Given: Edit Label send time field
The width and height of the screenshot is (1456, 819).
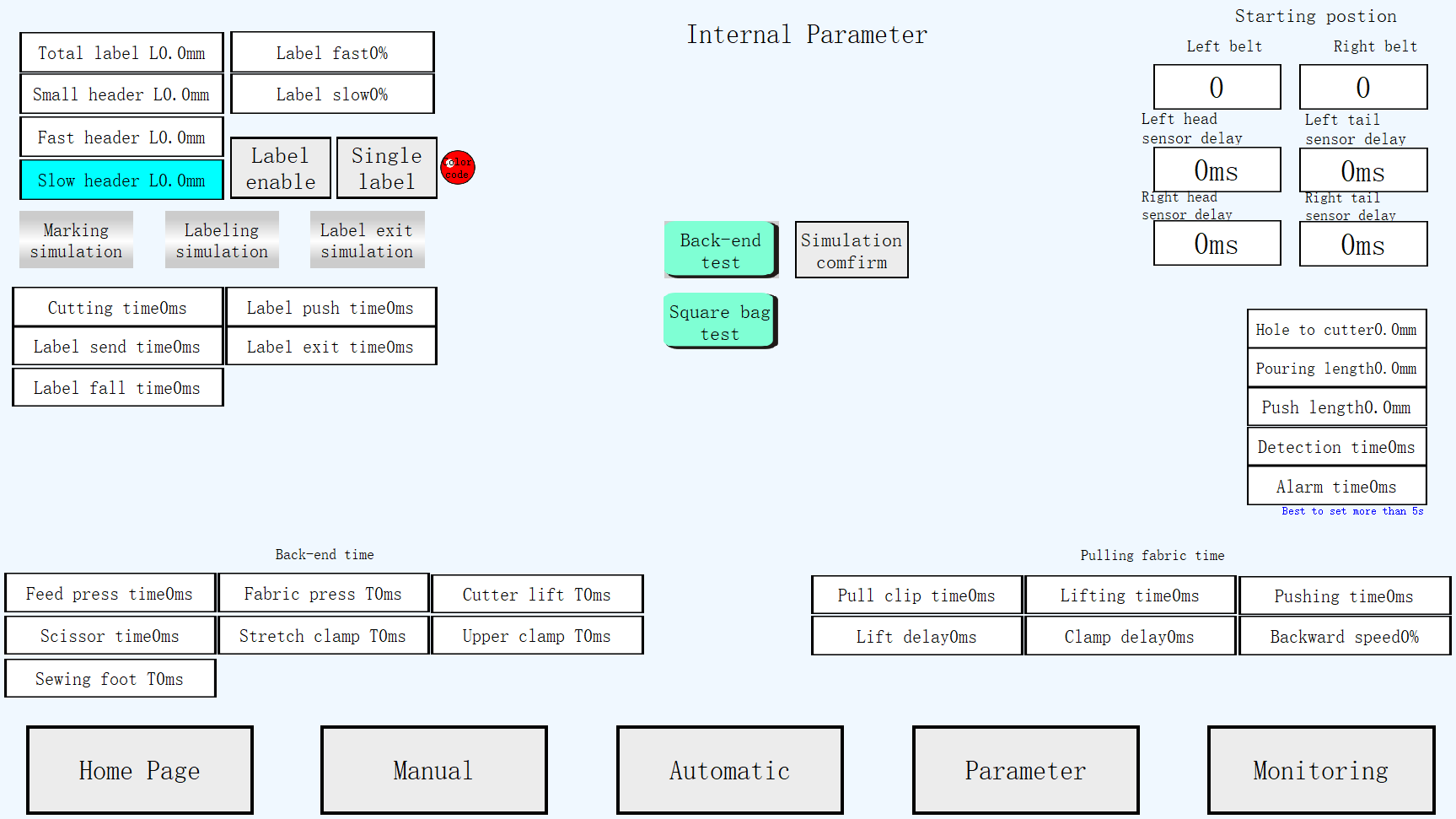Looking at the screenshot, I should click(118, 346).
